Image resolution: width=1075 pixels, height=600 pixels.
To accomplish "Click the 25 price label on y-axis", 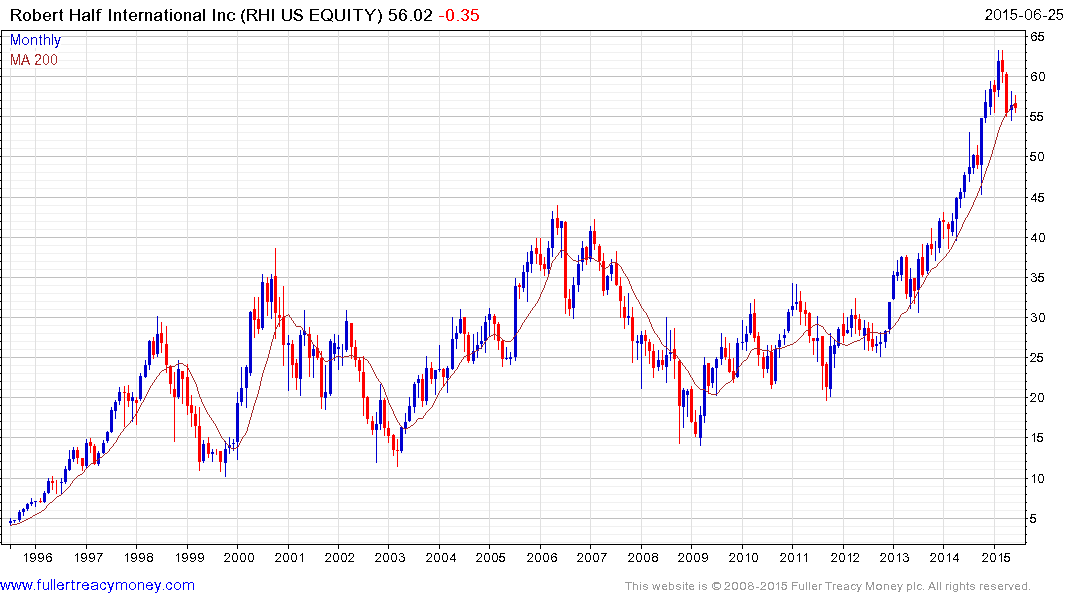I will point(1037,358).
